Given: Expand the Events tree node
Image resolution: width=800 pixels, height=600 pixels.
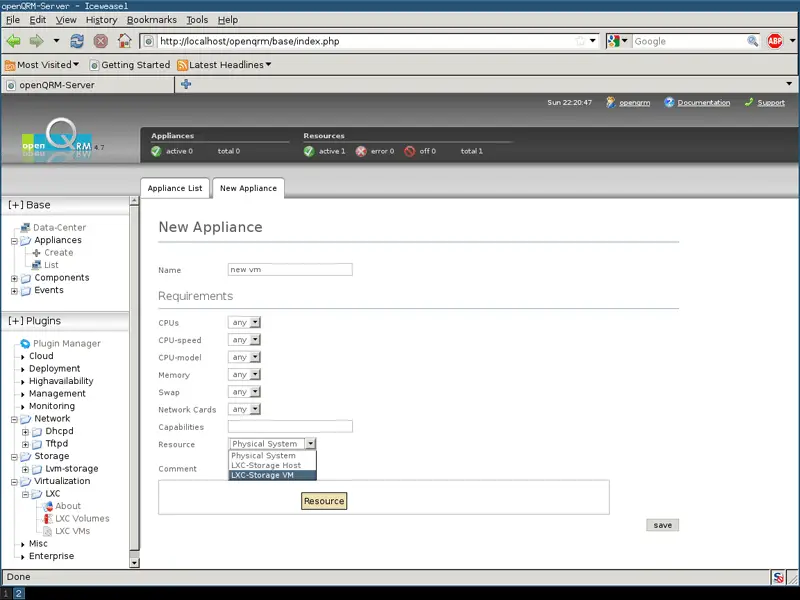Looking at the screenshot, I should click(14, 291).
